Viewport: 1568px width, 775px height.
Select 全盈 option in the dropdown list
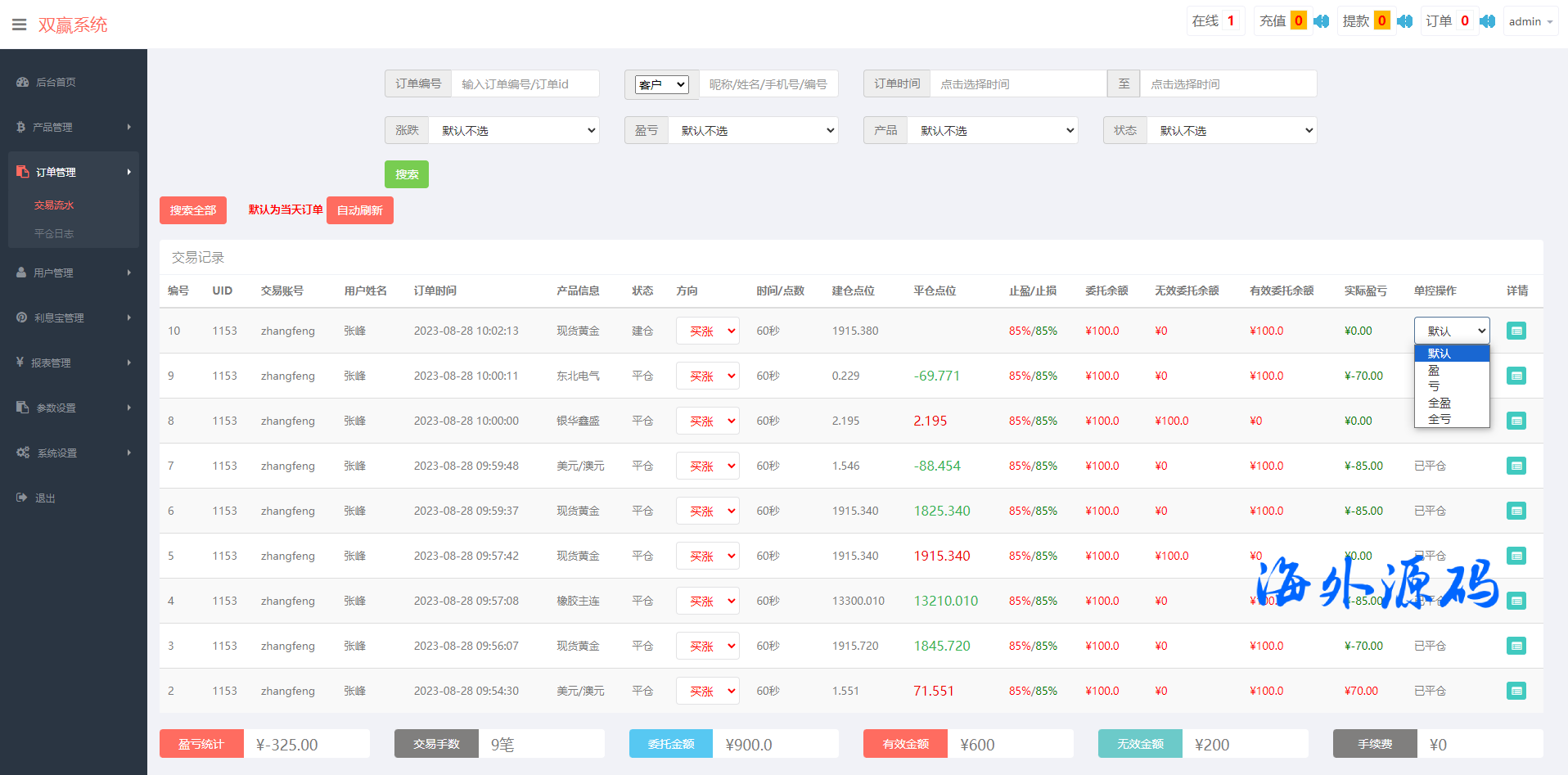click(x=1439, y=403)
